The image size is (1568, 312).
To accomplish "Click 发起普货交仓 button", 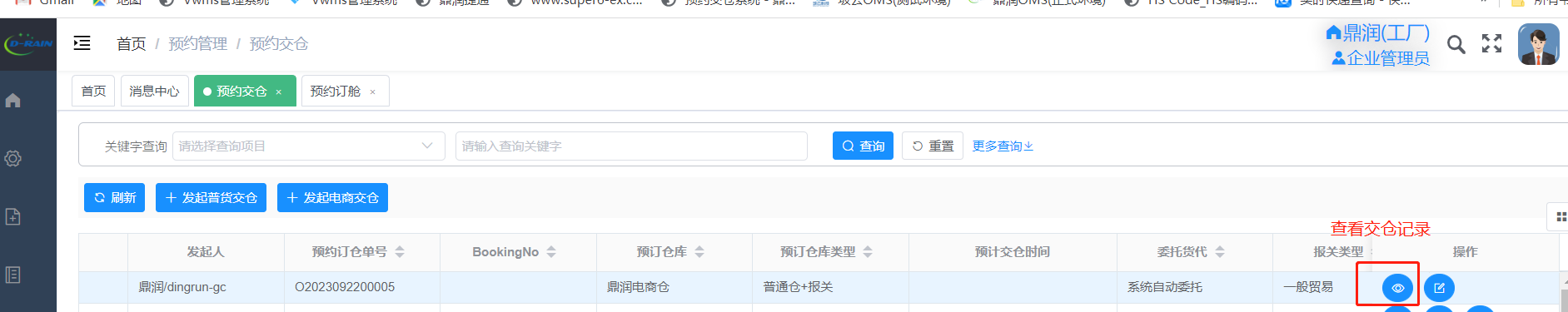I will coord(211,197).
